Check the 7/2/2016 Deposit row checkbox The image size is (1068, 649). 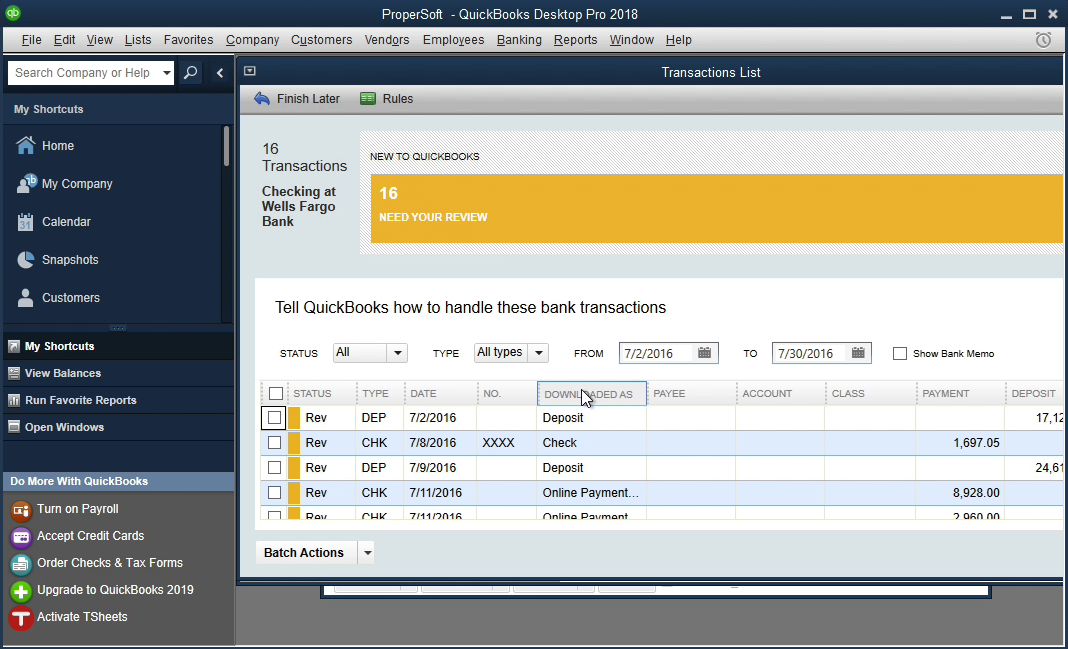(274, 417)
